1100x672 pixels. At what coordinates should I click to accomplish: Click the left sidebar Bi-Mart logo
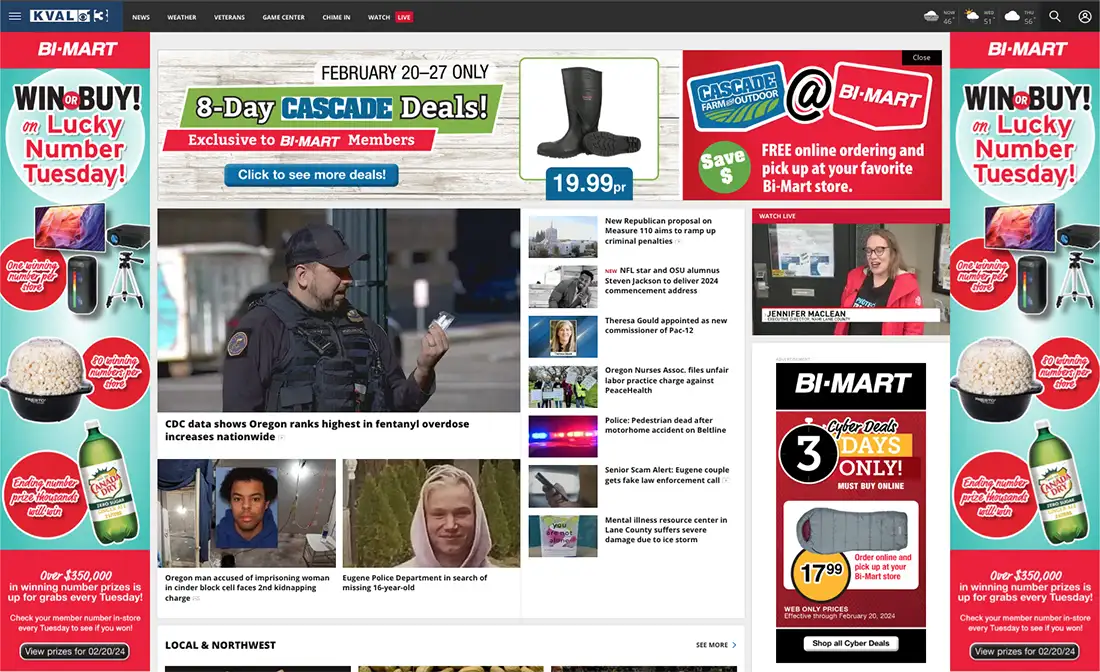coord(77,50)
